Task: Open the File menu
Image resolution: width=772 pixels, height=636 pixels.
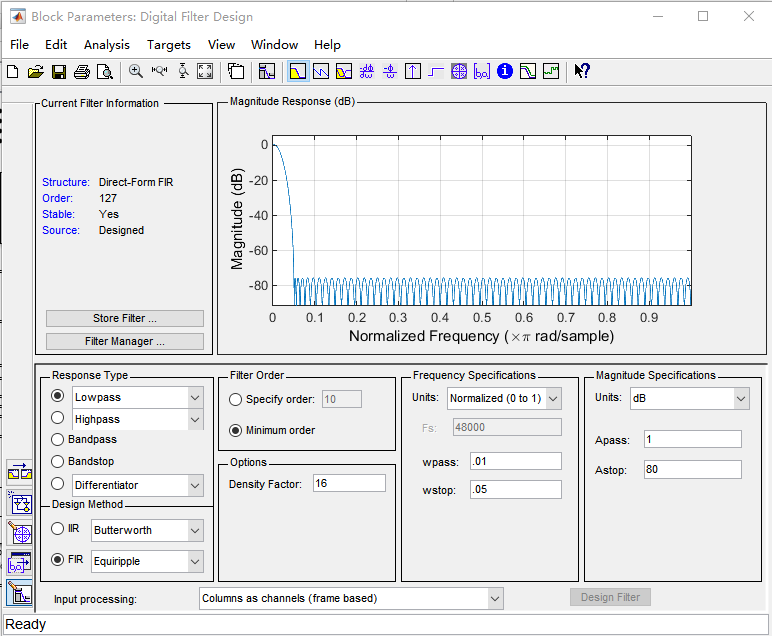Action: point(19,45)
